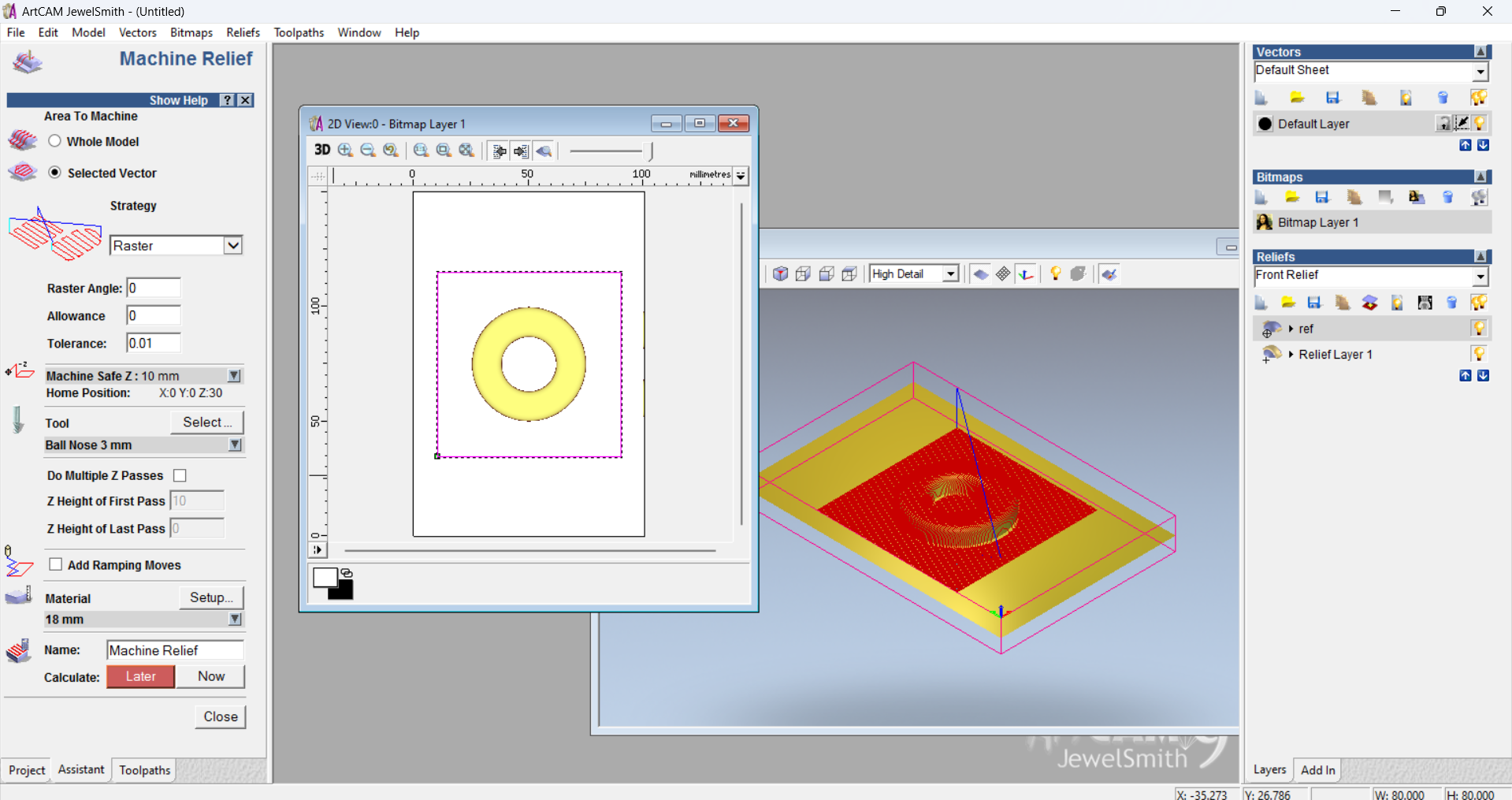This screenshot has width=1512, height=800.
Task: Click the light bulb icon in 3D toolbar
Action: [x=1056, y=273]
